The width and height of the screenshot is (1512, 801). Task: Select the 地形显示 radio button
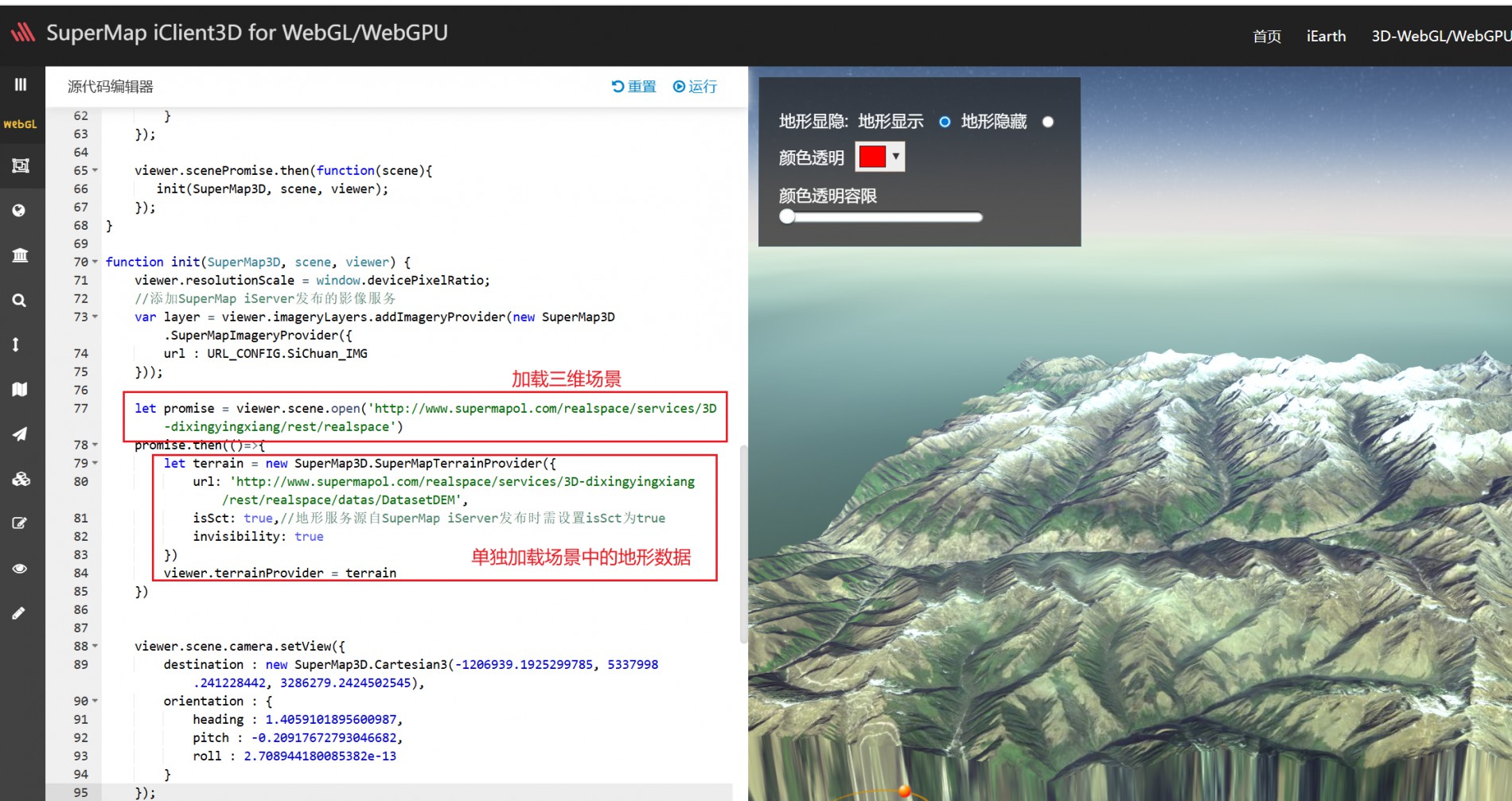(x=945, y=122)
